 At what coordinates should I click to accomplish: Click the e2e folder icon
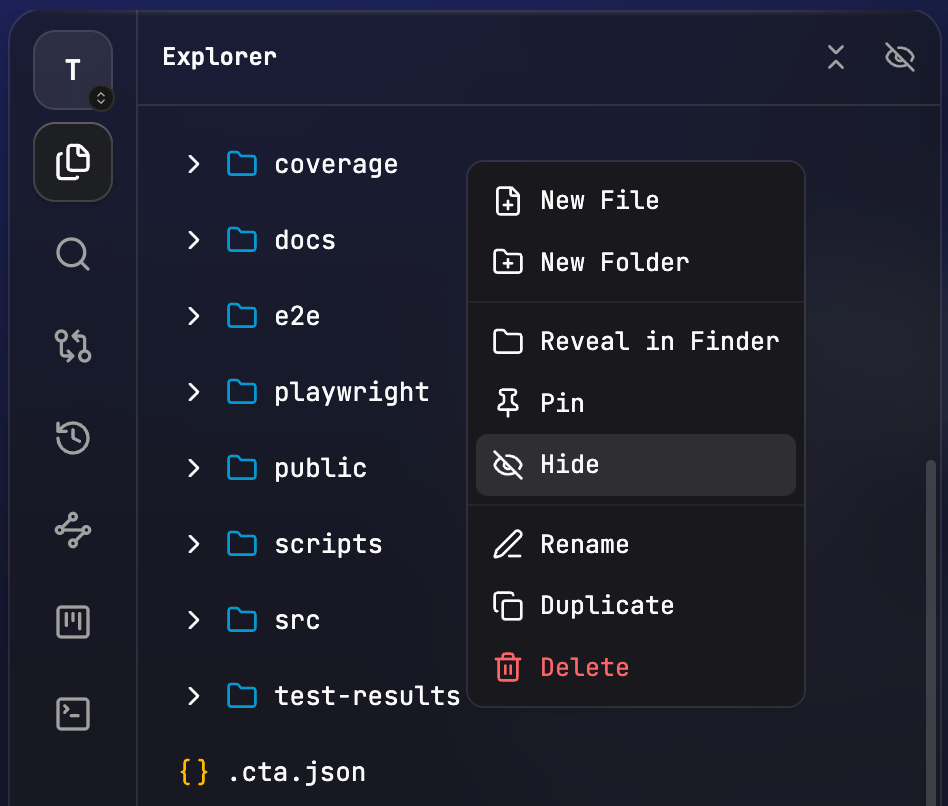coord(242,316)
